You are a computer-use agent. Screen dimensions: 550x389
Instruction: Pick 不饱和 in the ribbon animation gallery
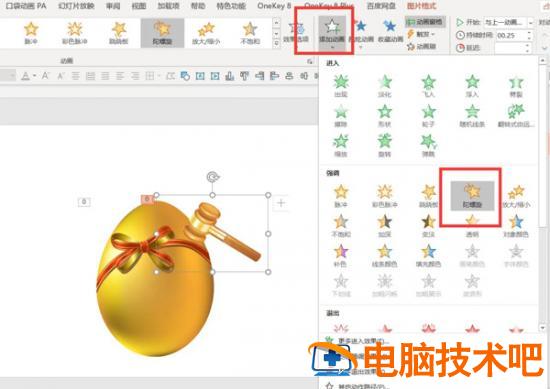pyautogui.click(x=250, y=33)
